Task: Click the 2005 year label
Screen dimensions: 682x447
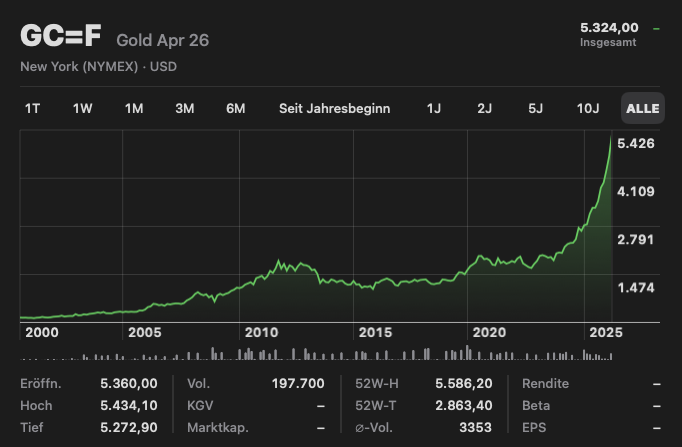Action: tap(144, 333)
